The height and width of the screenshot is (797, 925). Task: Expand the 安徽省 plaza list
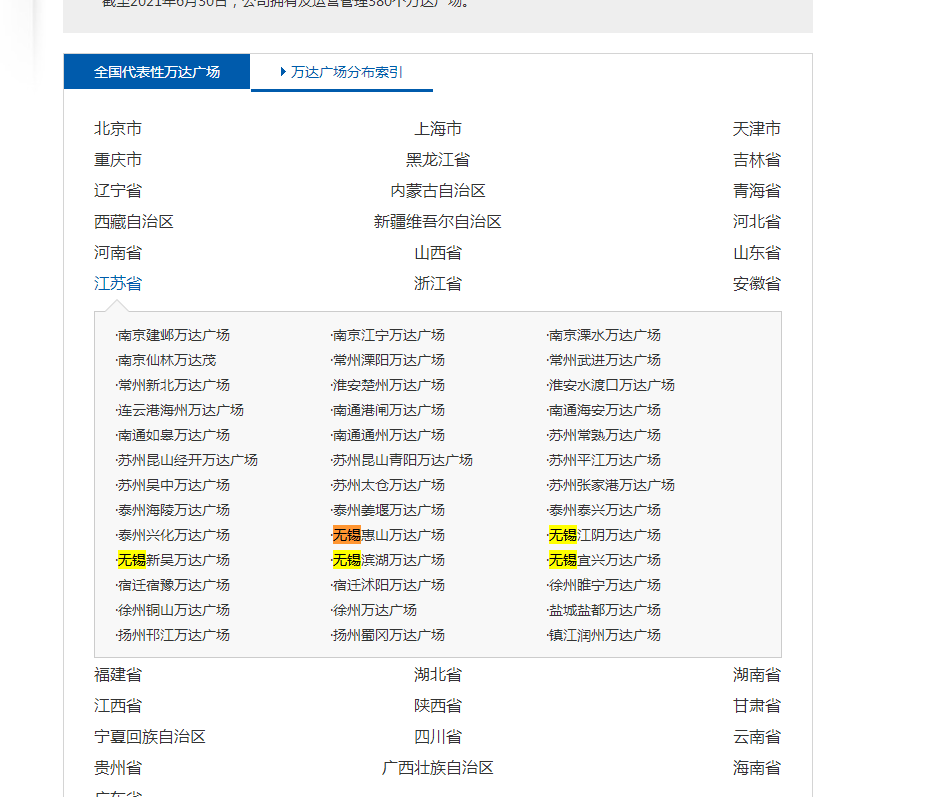(757, 284)
